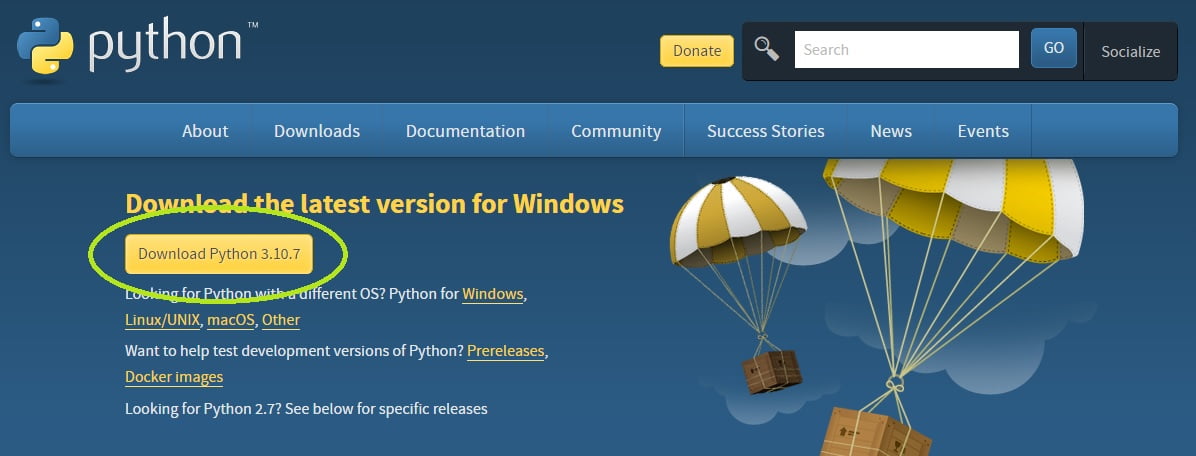The height and width of the screenshot is (456, 1196).
Task: Open the Downloads navigation menu
Action: coord(317,131)
